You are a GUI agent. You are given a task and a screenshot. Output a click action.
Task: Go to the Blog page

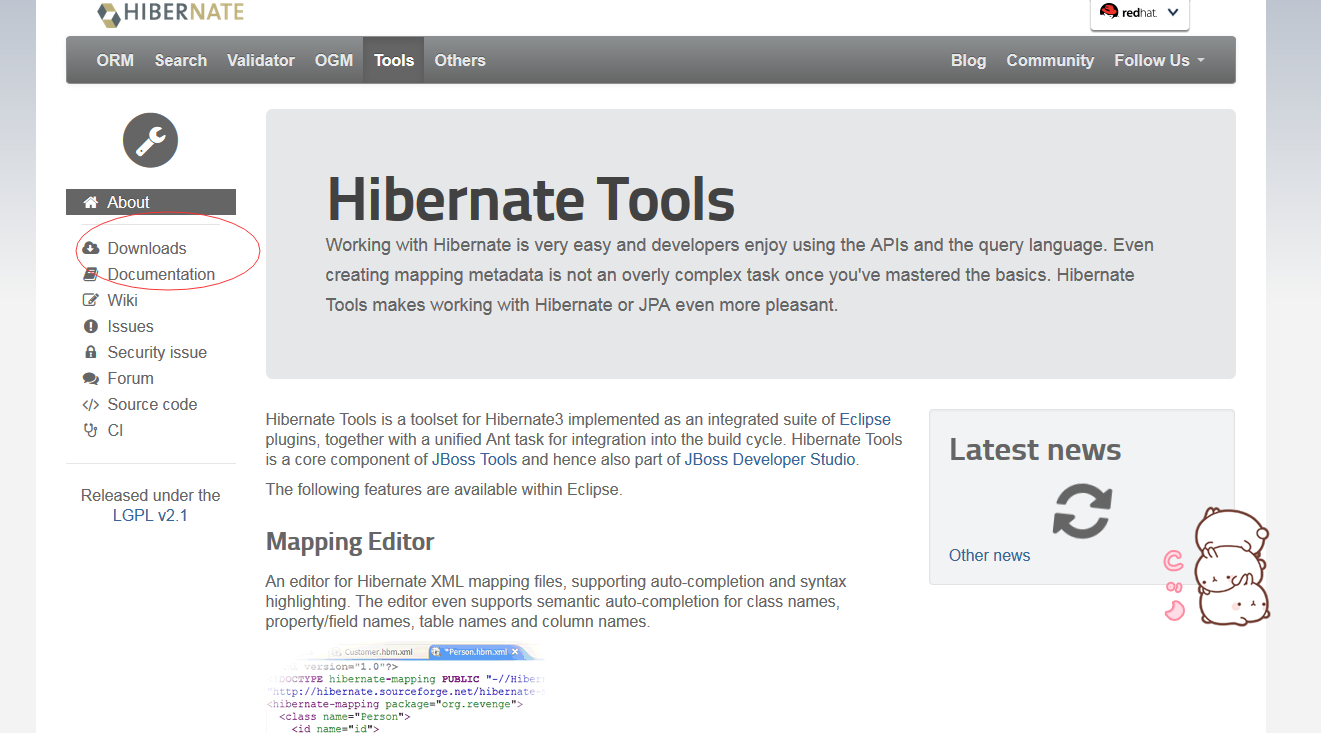[x=968, y=60]
